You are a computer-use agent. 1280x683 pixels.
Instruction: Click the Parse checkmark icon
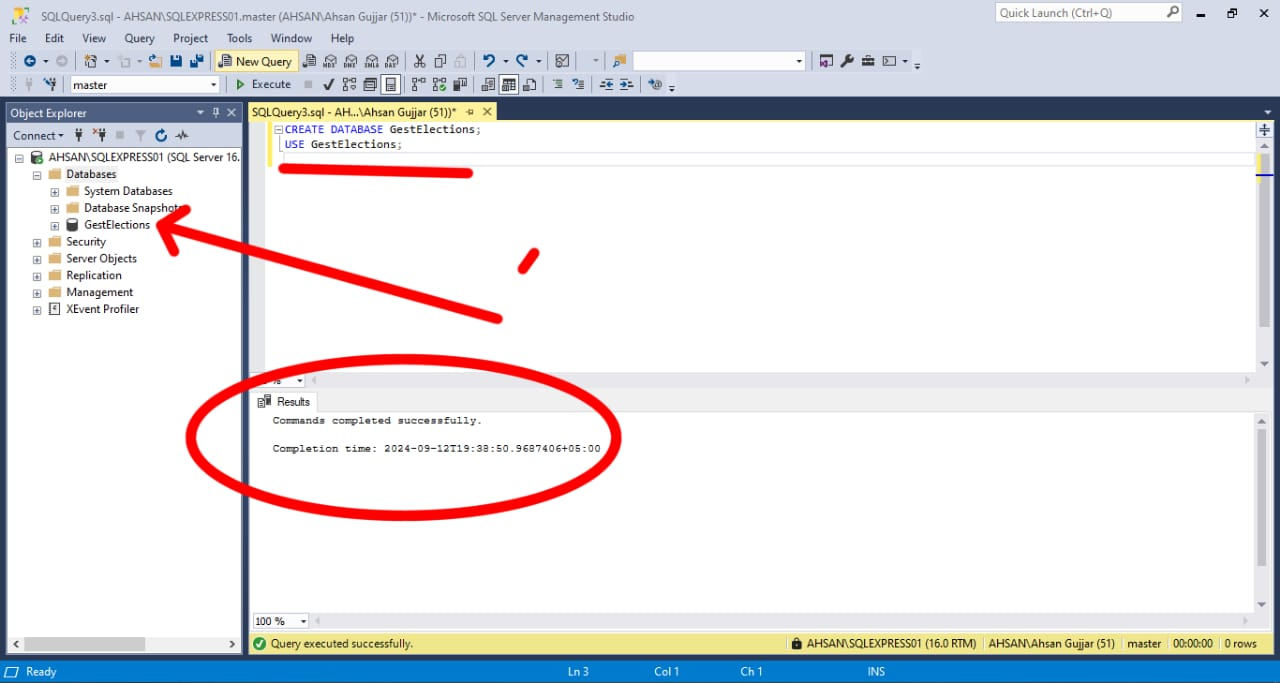point(328,84)
